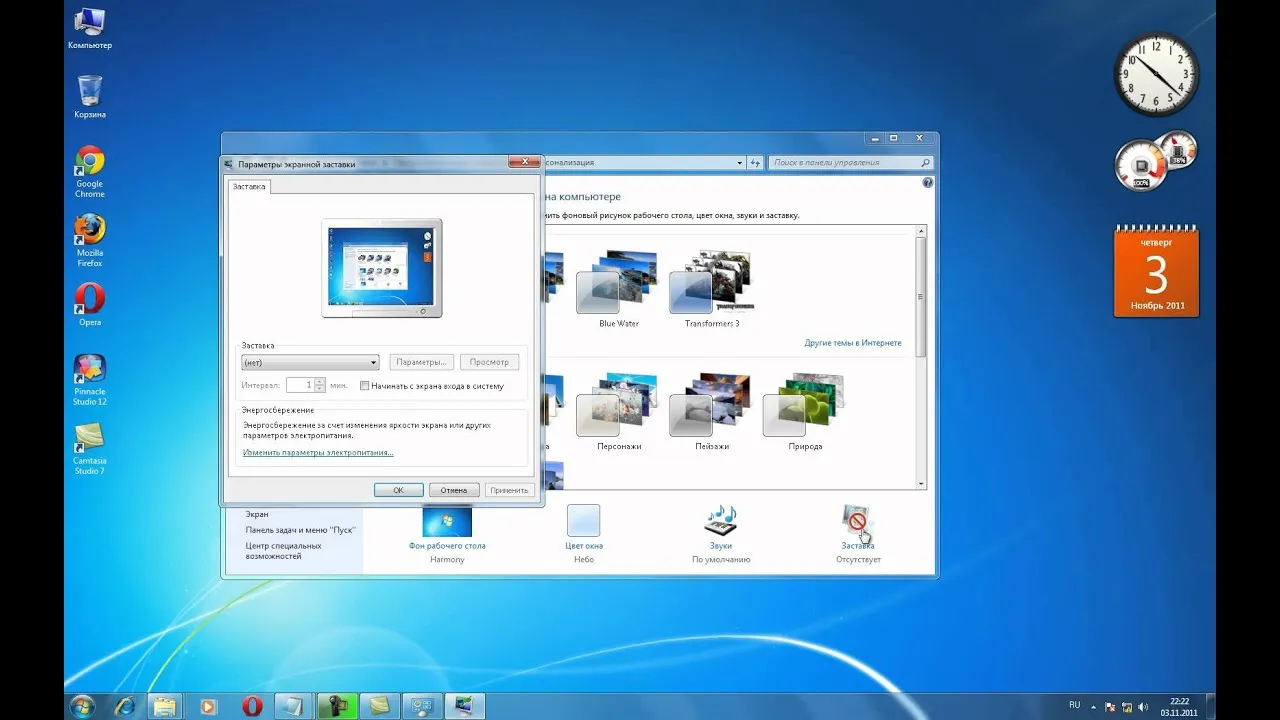Launch Mozilla Firefox from the desktop
This screenshot has width=1280, height=720.
tap(89, 240)
